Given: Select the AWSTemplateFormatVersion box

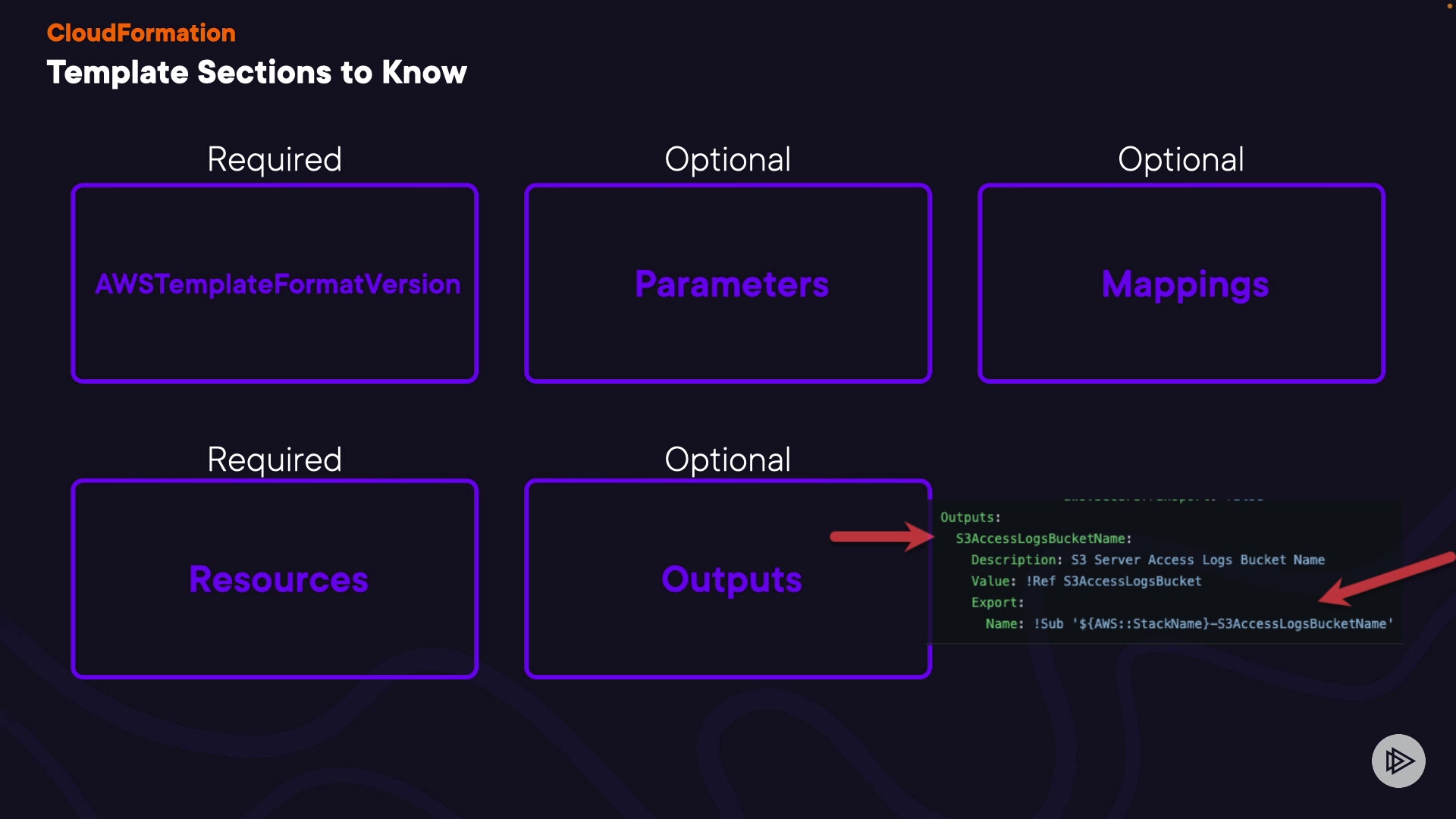Looking at the screenshot, I should click(x=275, y=283).
